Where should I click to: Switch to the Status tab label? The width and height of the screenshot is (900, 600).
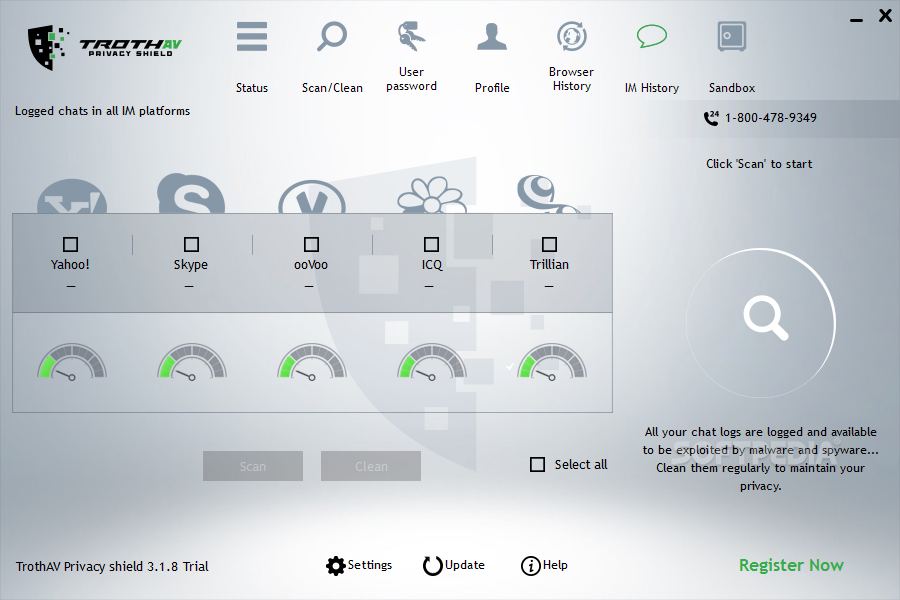[x=251, y=88]
